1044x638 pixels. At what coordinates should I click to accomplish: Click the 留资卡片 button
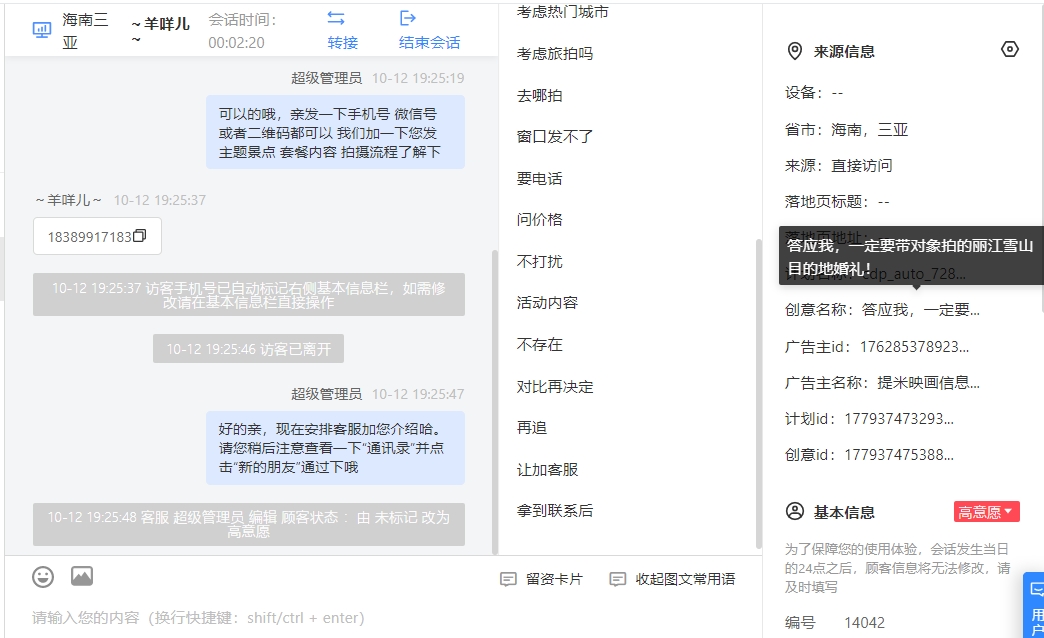[x=541, y=579]
